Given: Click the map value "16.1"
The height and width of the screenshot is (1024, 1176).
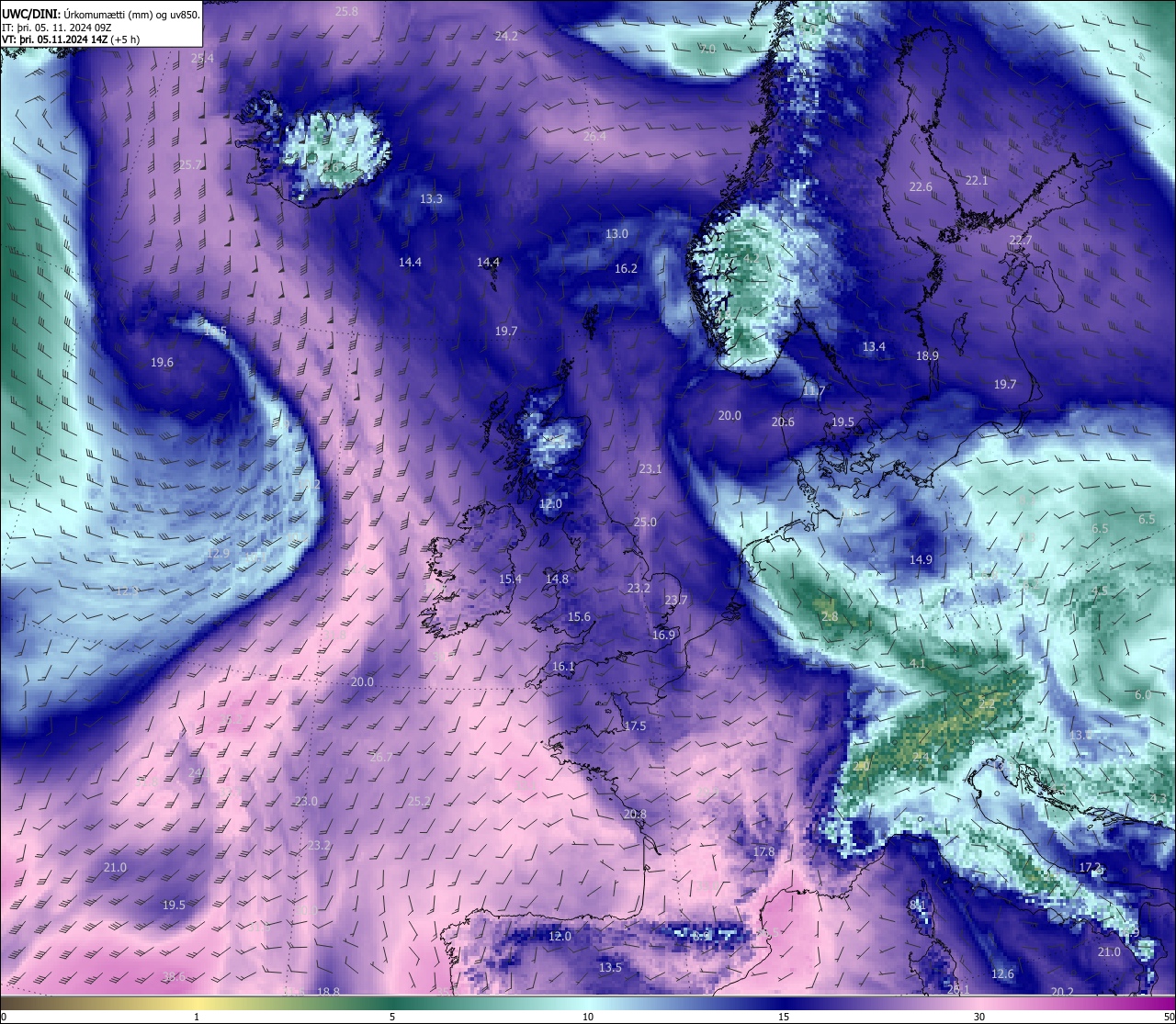Looking at the screenshot, I should (563, 667).
